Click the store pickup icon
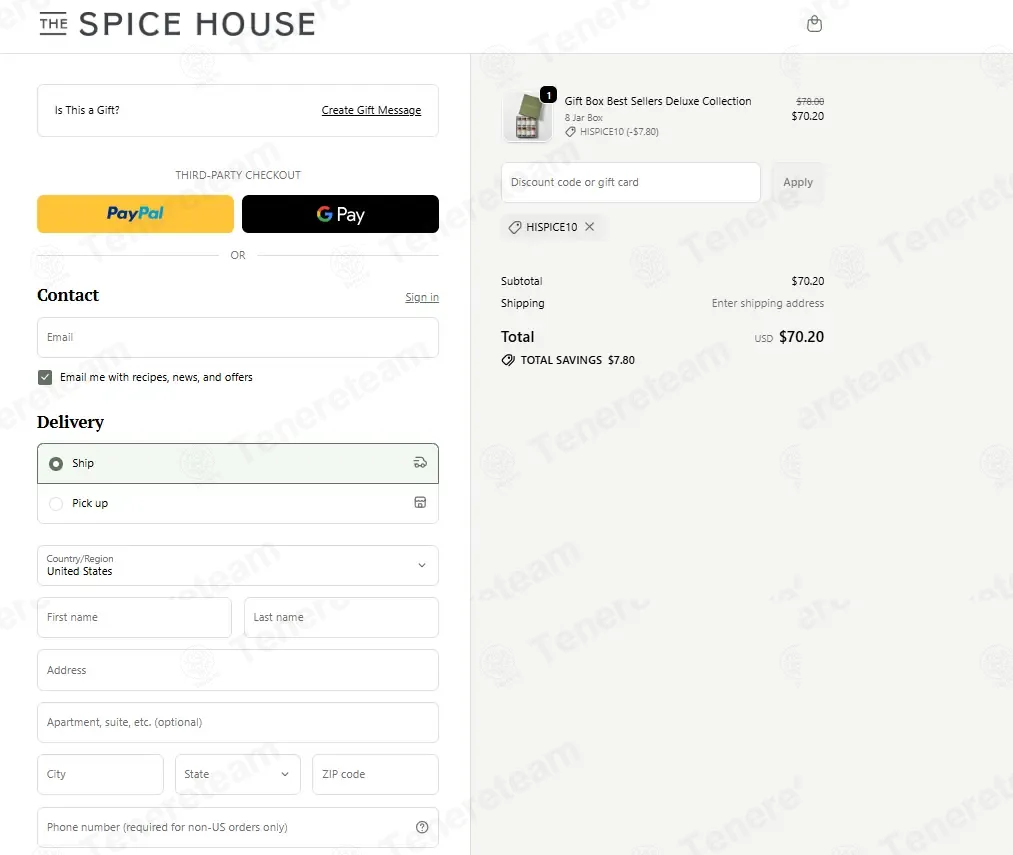Viewport: 1013px width, 855px height. coord(420,502)
